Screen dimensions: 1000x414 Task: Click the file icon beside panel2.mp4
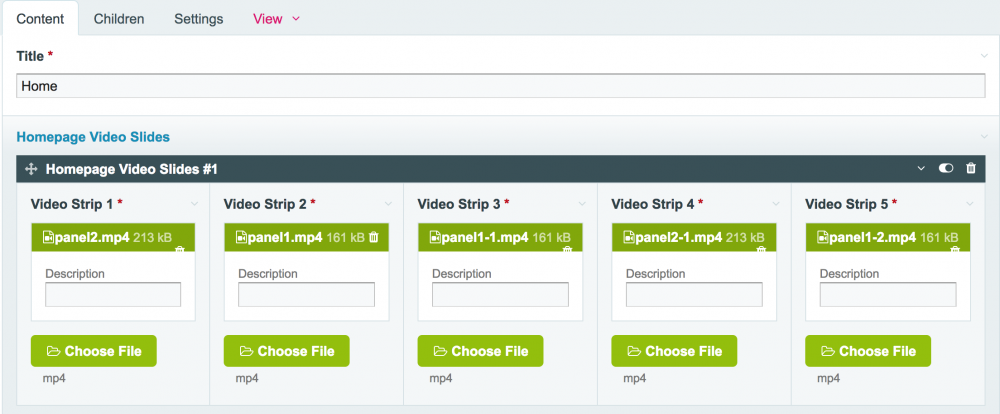tap(46, 237)
